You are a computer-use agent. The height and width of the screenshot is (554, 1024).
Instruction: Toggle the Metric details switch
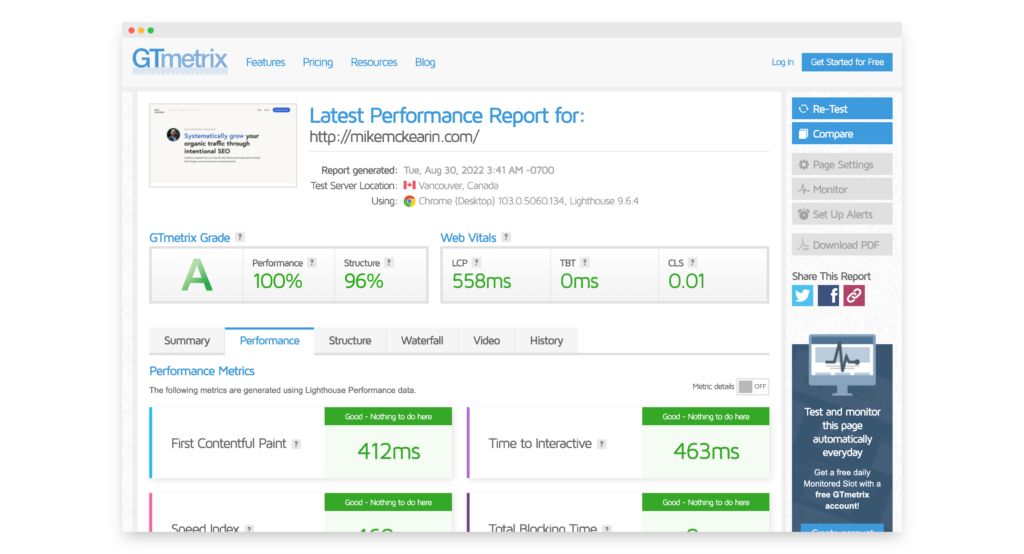click(x=752, y=387)
